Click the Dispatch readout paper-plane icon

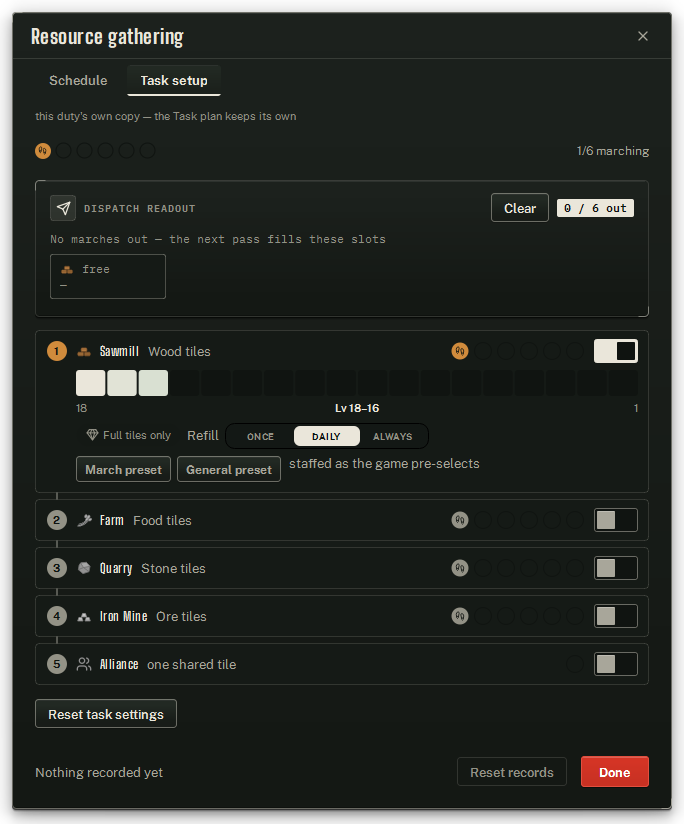tap(63, 208)
